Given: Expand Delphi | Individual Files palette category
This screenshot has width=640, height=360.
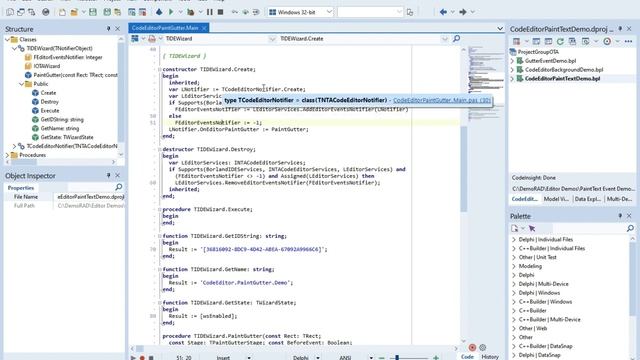Looking at the screenshot, I should tap(514, 240).
